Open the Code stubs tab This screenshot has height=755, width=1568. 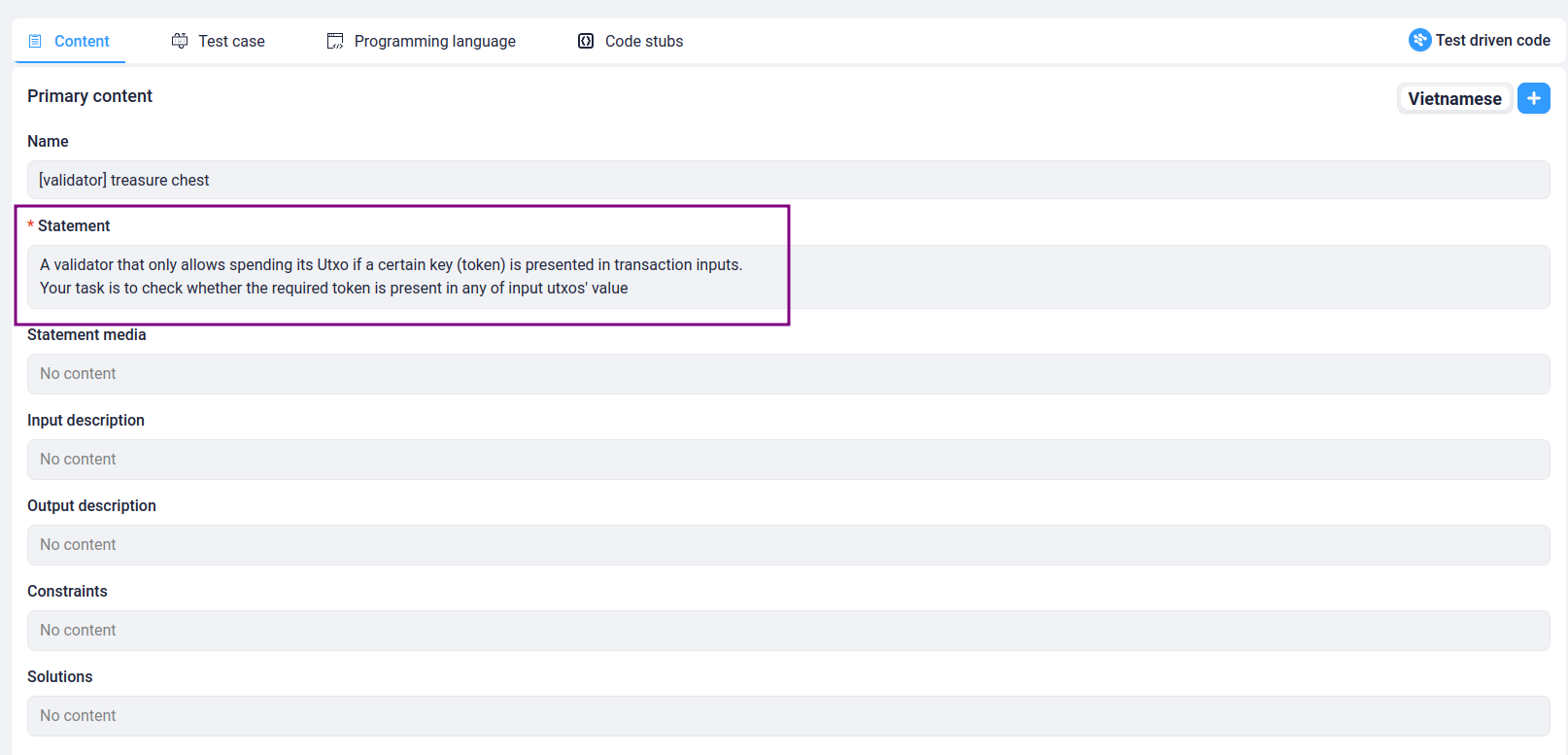631,41
